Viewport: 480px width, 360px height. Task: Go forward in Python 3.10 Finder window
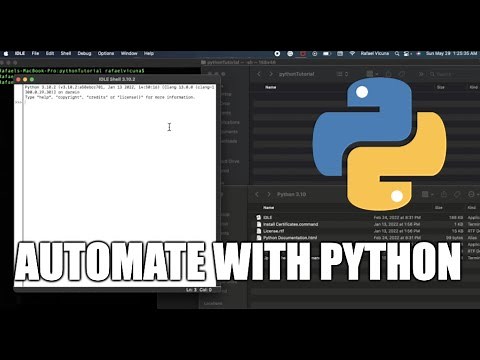point(269,194)
